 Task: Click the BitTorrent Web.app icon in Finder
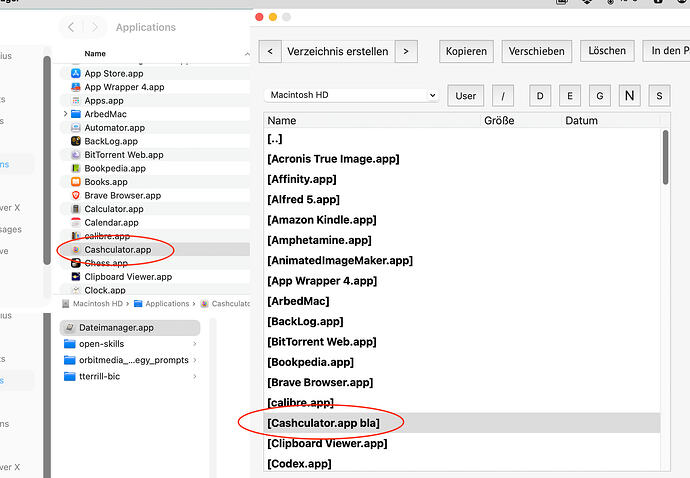pyautogui.click(x=76, y=155)
